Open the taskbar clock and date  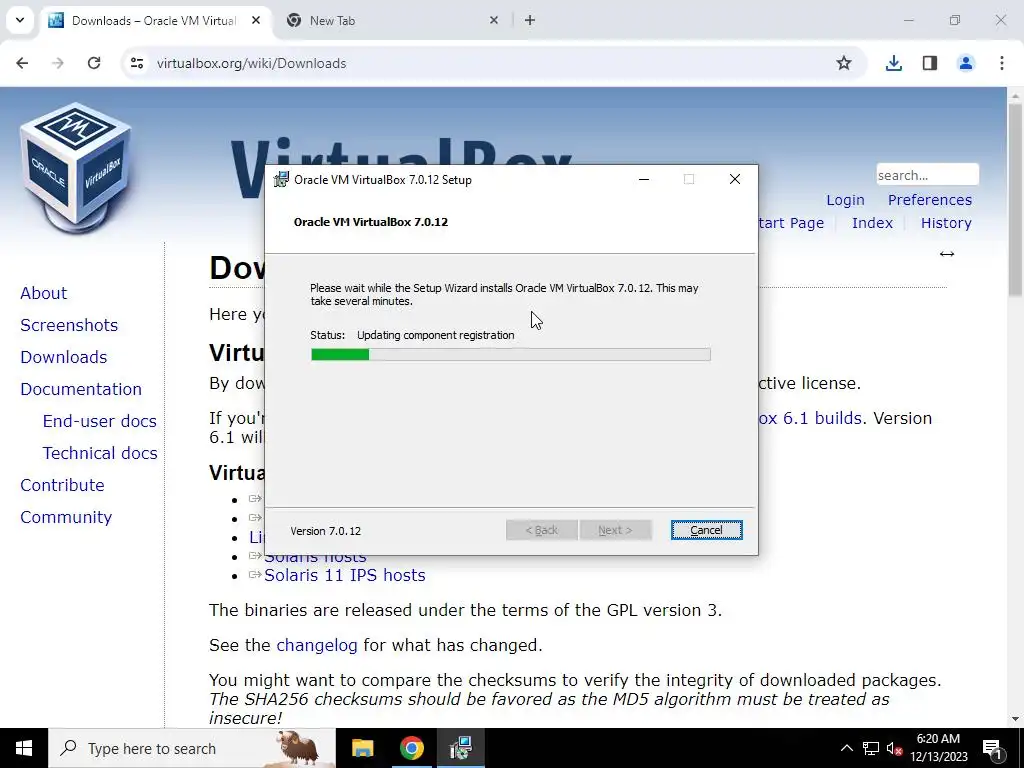[938, 748]
